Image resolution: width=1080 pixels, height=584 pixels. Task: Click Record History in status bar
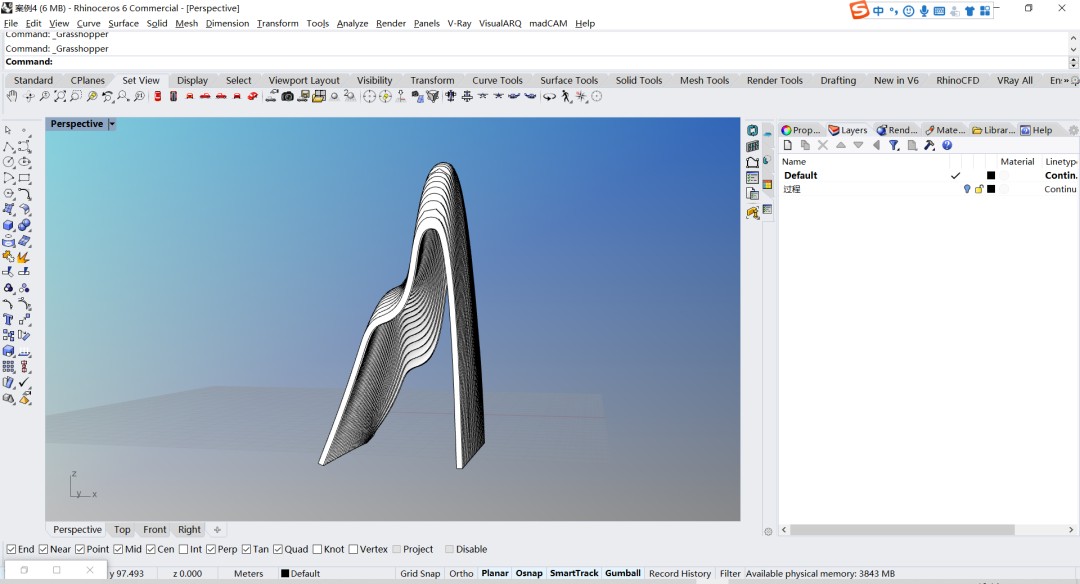tap(680, 573)
